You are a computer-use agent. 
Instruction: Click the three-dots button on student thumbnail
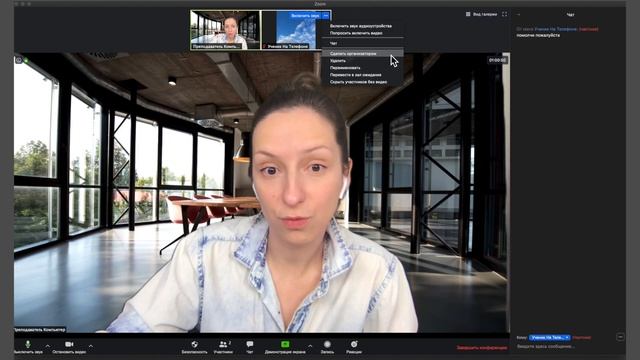[325, 16]
